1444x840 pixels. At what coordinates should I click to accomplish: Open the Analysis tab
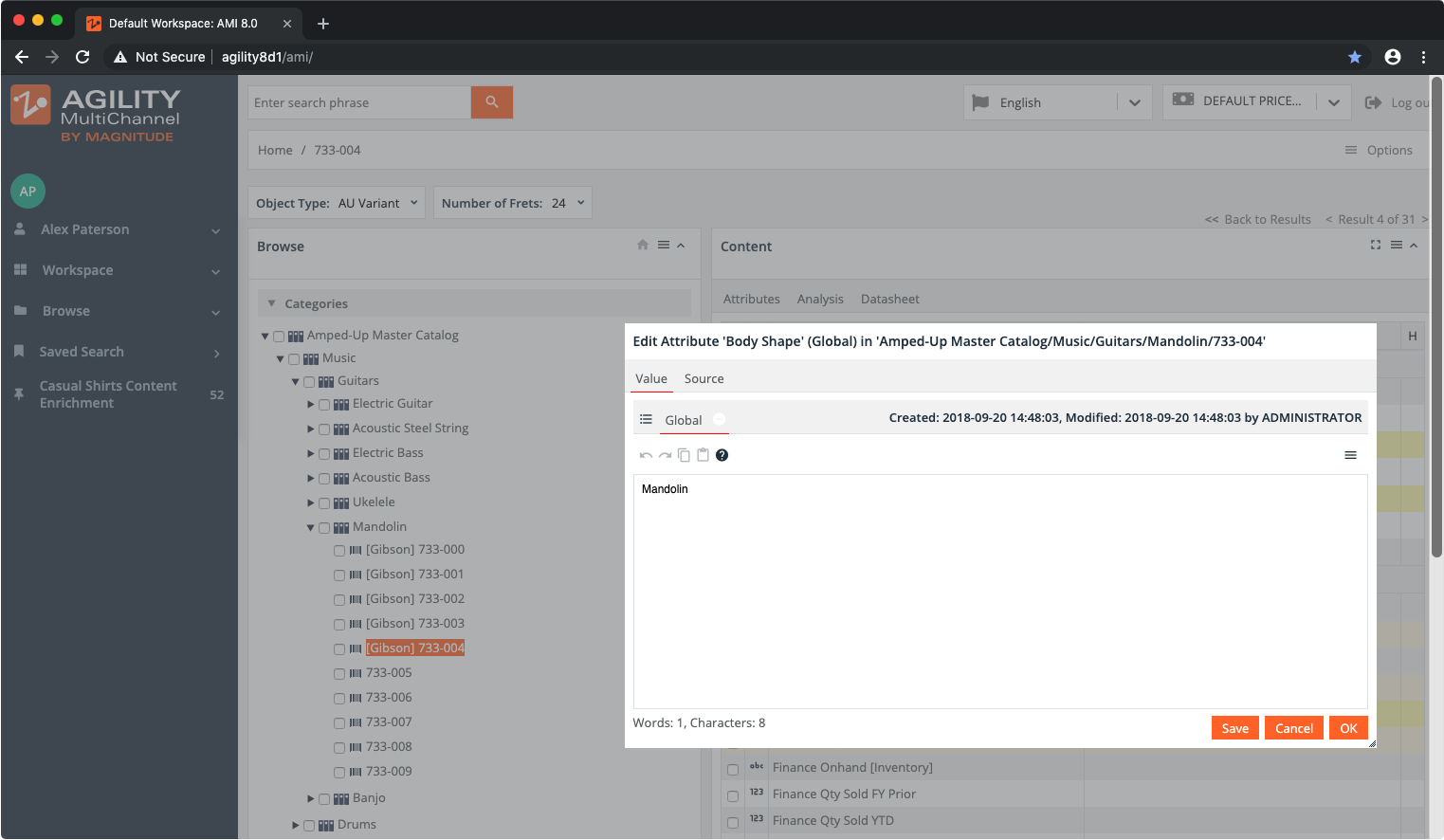point(820,299)
